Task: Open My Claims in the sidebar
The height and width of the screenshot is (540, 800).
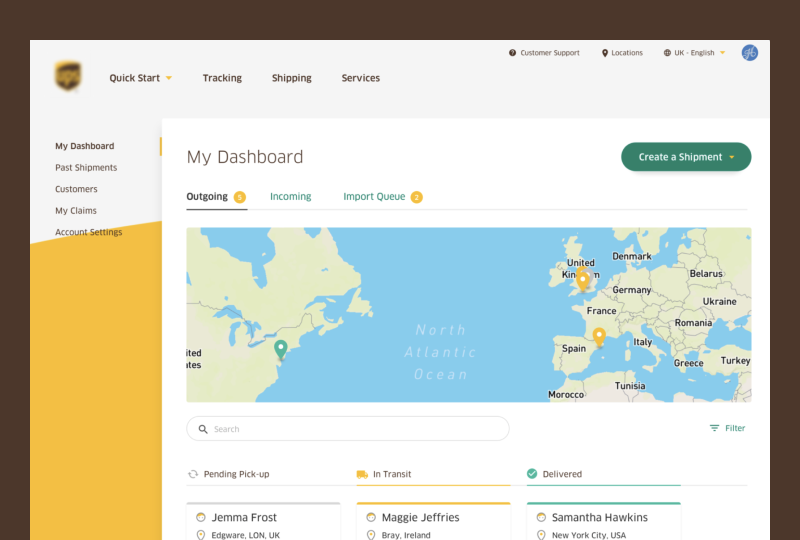Action: pyautogui.click(x=76, y=210)
